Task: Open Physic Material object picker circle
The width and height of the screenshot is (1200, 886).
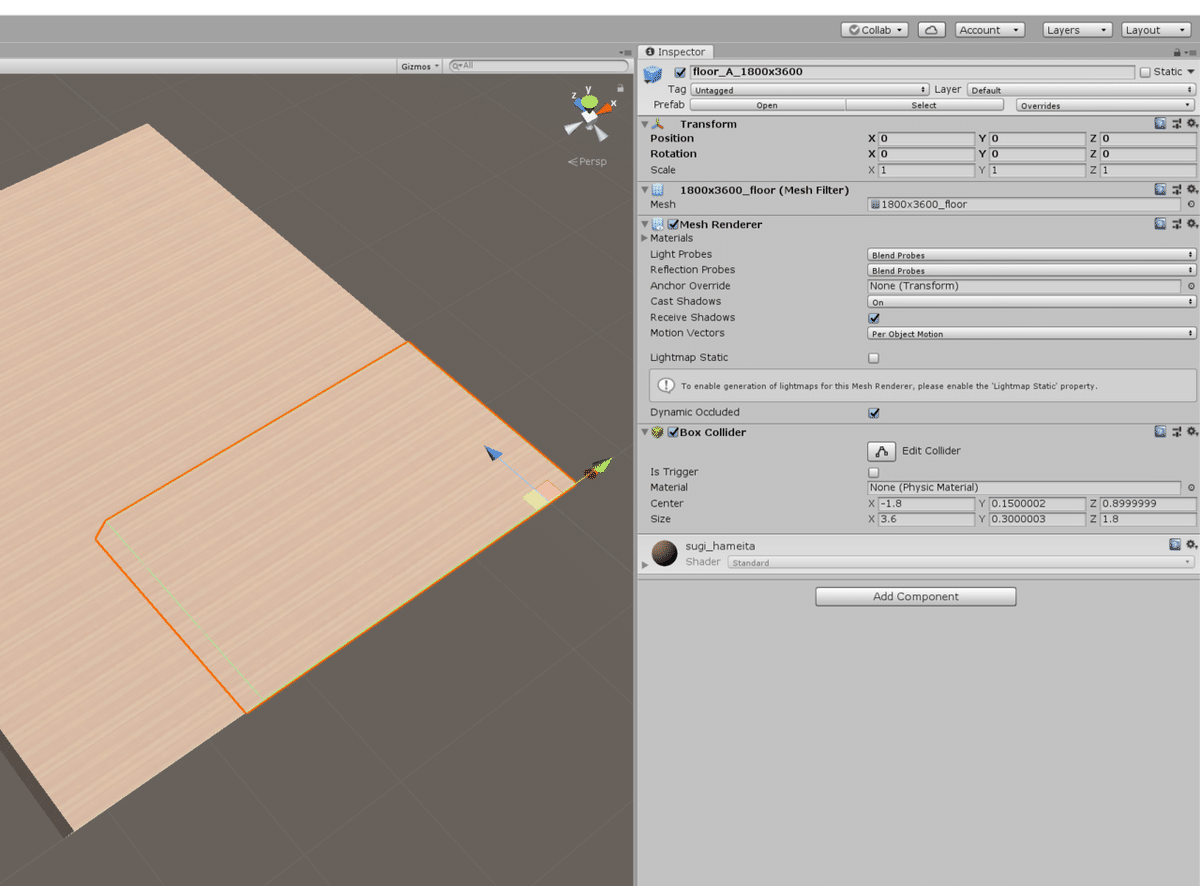Action: [x=1191, y=488]
